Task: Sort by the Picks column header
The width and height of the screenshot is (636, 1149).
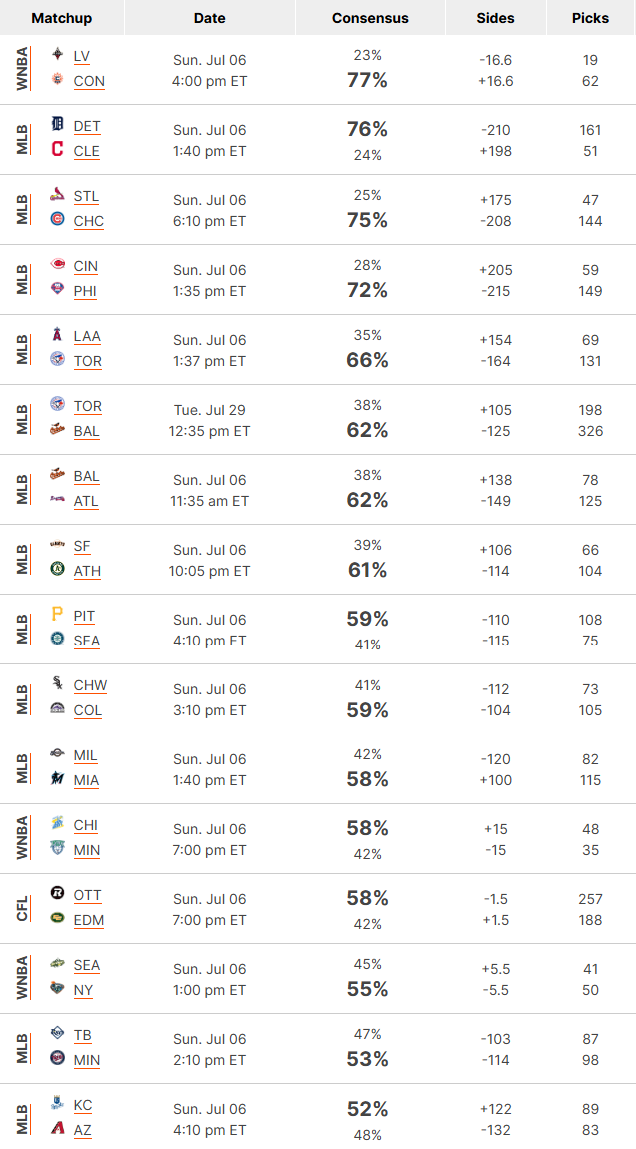Action: [591, 18]
